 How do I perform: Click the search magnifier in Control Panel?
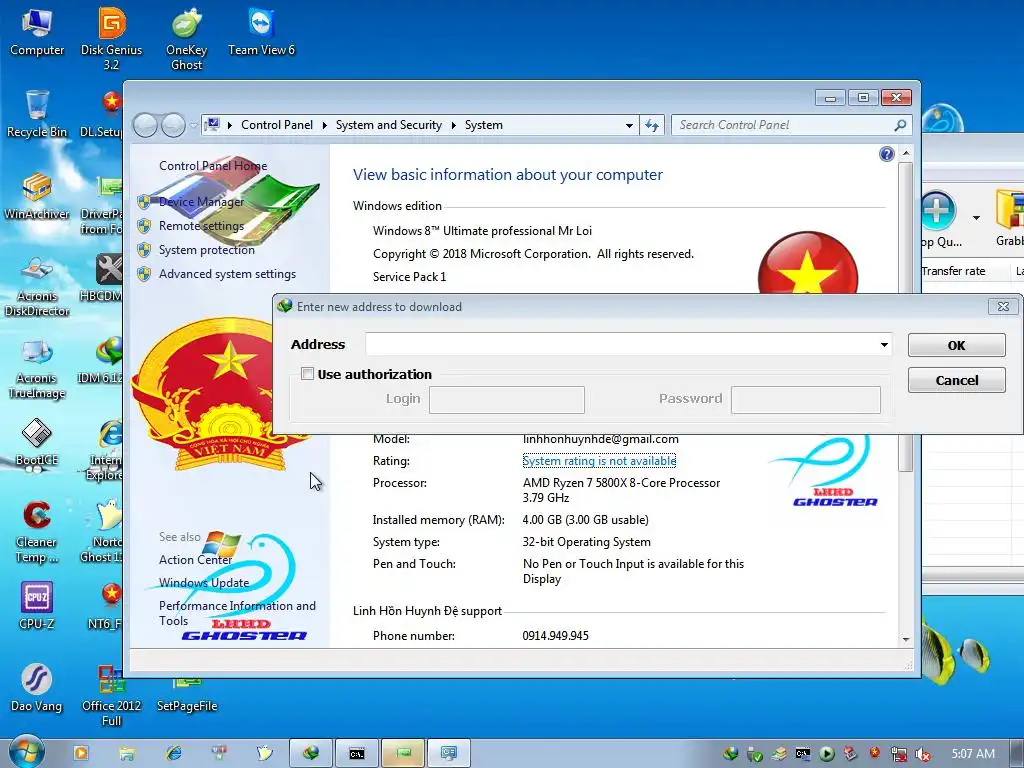(x=900, y=125)
